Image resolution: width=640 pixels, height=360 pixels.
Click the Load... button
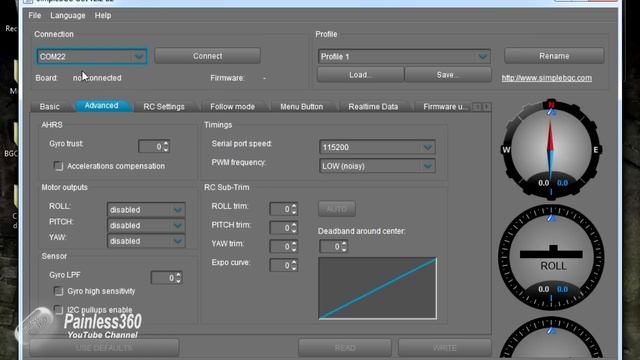pos(360,75)
